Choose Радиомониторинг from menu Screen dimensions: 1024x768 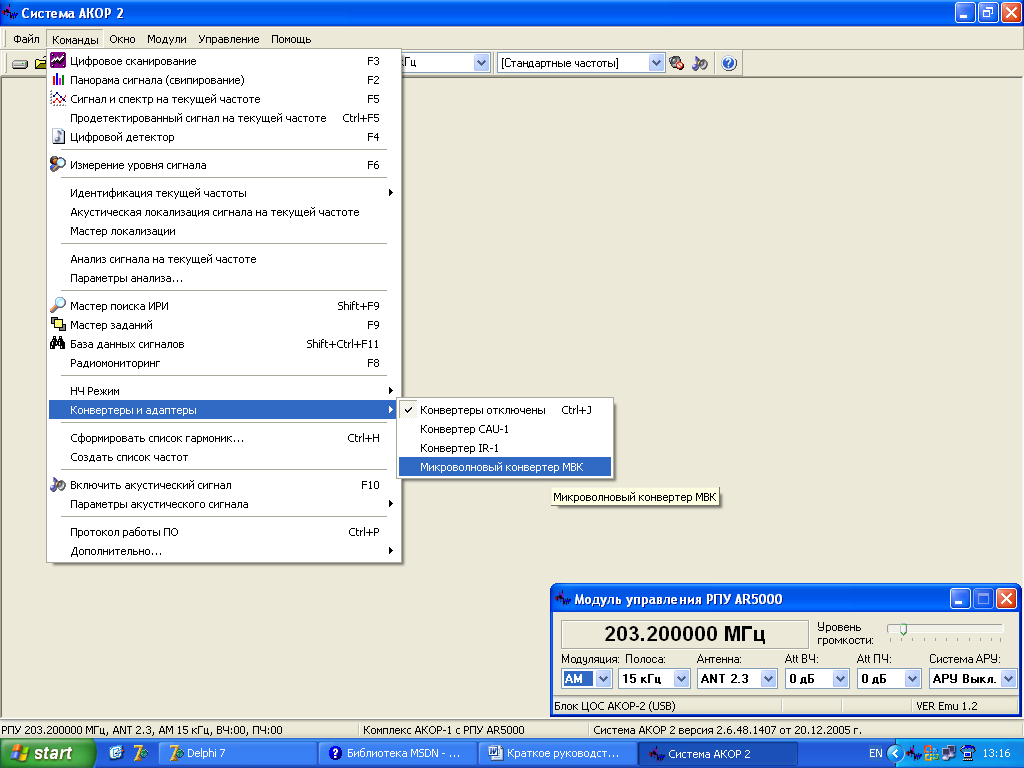[x=224, y=362]
